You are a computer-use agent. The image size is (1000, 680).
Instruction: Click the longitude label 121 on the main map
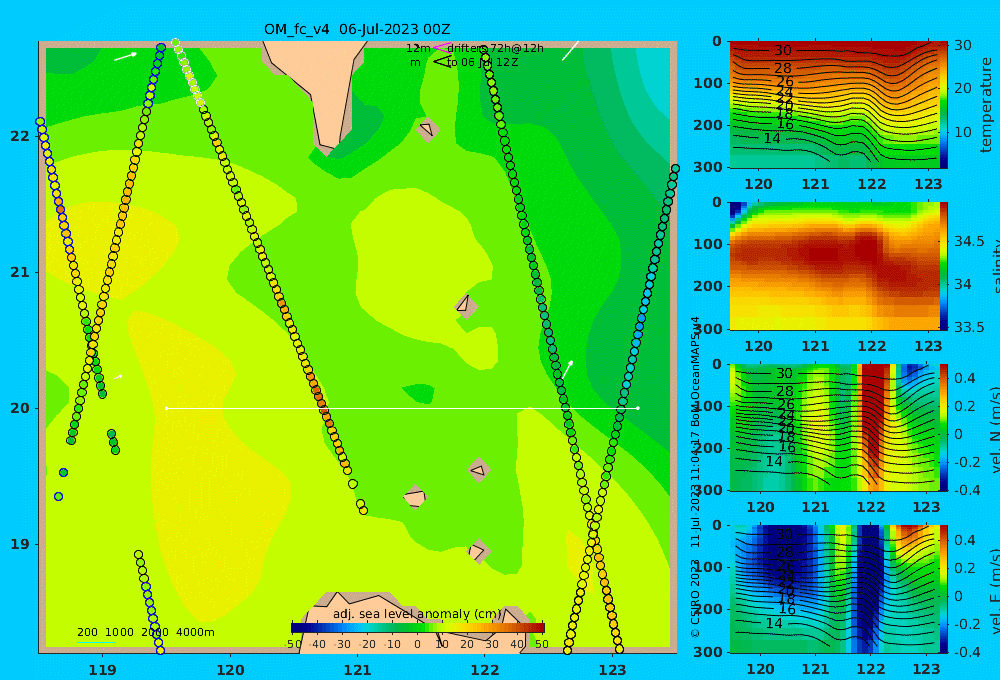[358, 670]
